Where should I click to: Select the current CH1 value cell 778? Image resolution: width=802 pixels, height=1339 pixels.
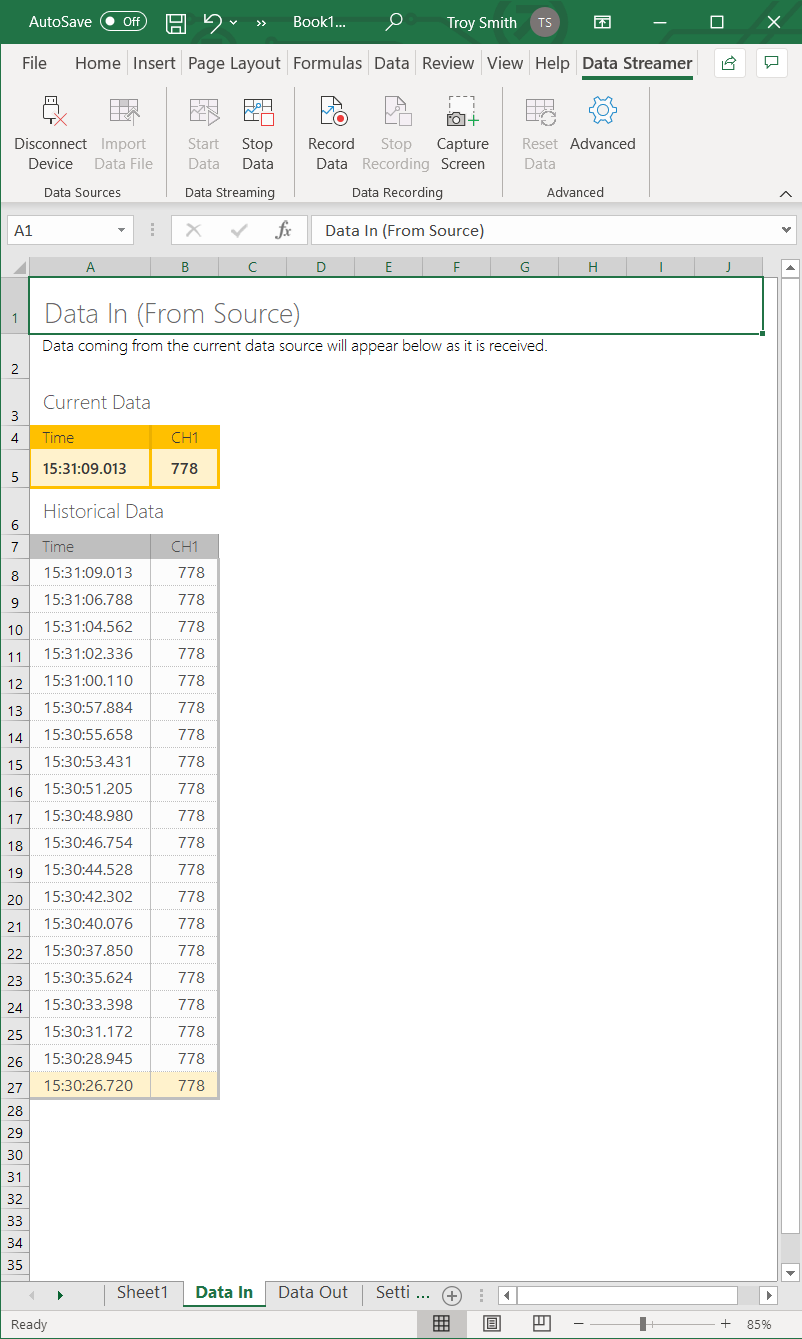[184, 469]
